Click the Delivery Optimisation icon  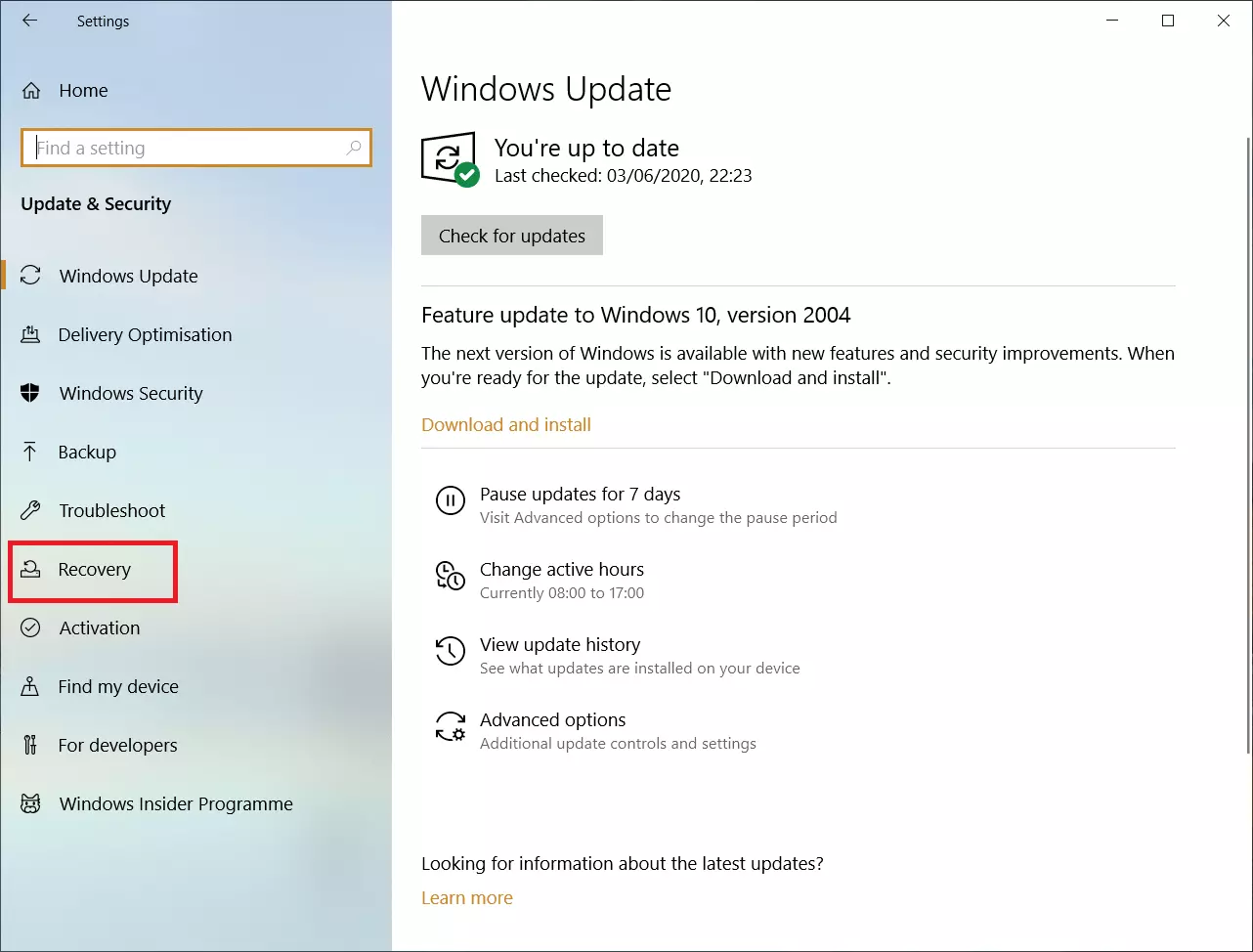tap(30, 334)
